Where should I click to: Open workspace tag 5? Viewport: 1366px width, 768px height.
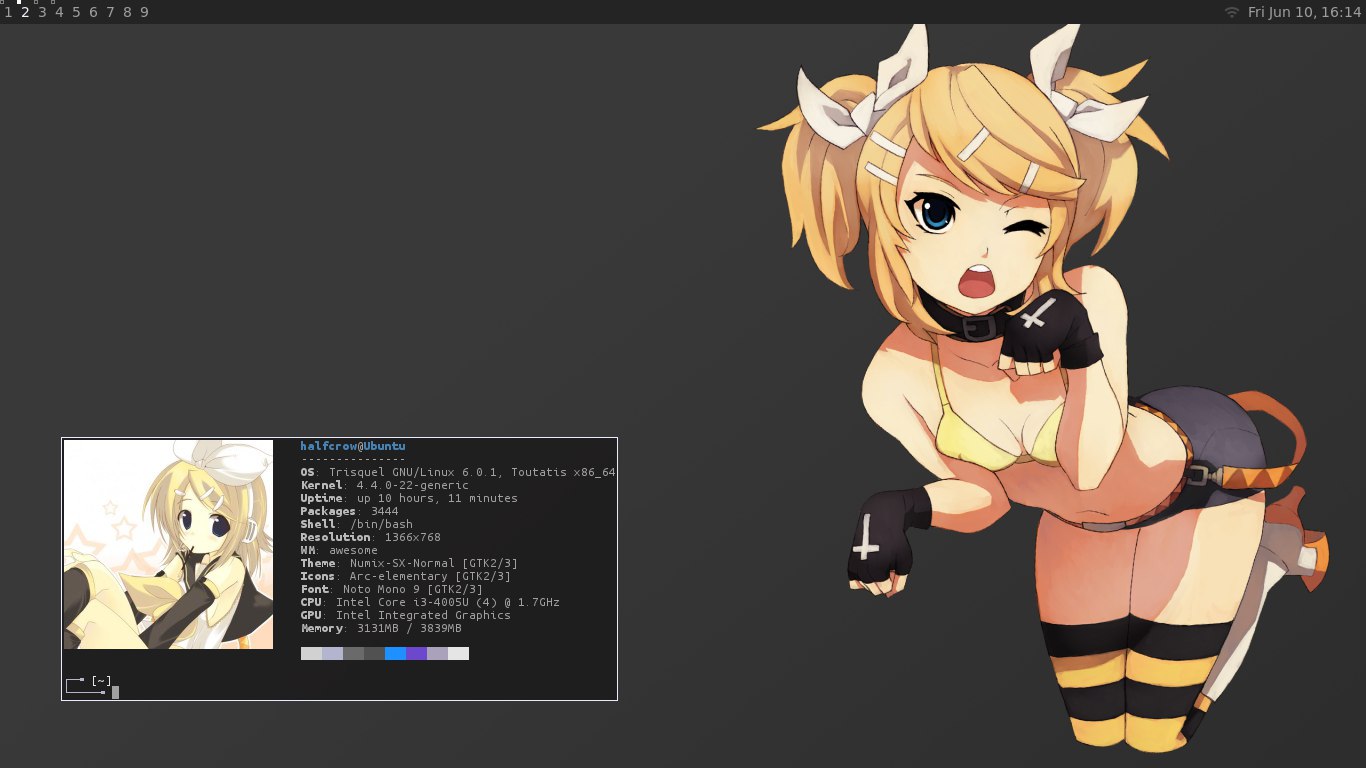76,12
